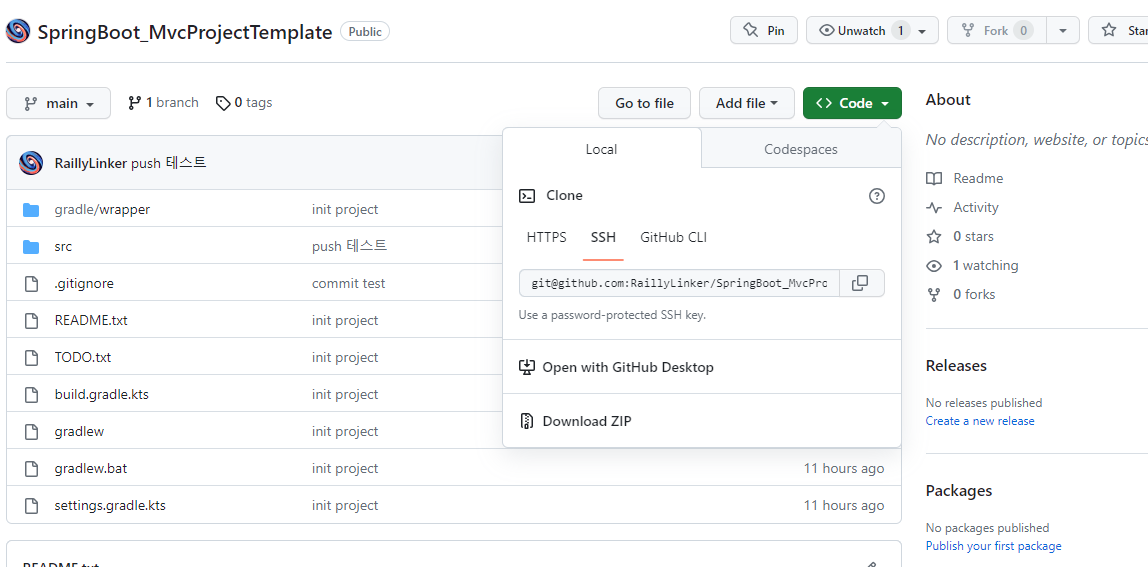Collapse the green Code dropdown
The image size is (1148, 567).
[852, 103]
